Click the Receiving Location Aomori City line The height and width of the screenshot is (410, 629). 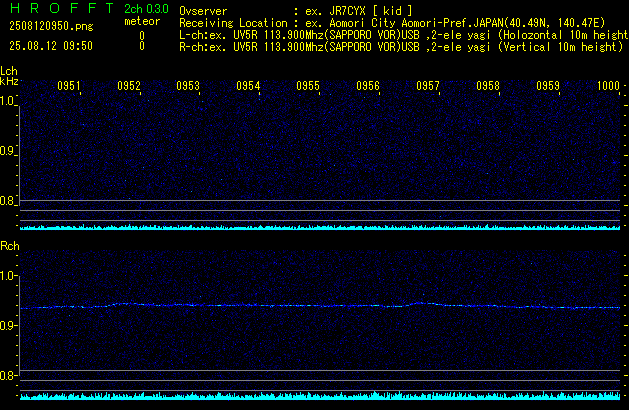coord(392,23)
